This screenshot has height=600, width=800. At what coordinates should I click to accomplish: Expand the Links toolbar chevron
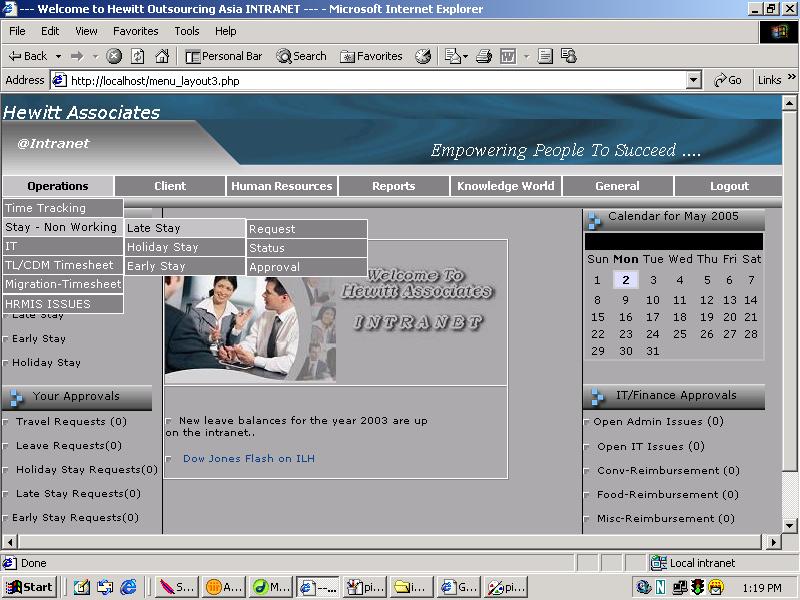point(790,80)
